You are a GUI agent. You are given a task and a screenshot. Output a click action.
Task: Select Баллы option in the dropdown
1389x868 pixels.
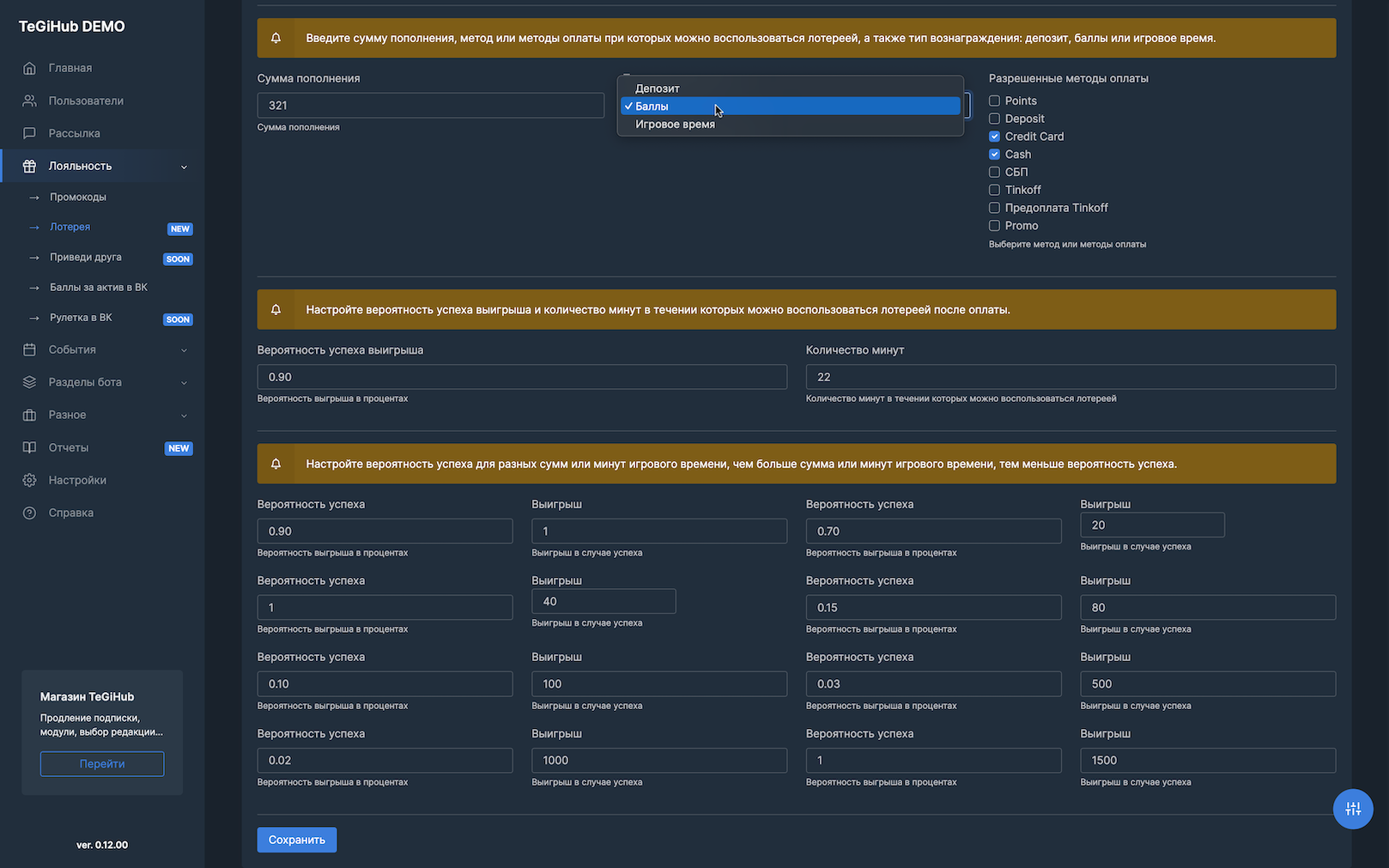point(790,106)
